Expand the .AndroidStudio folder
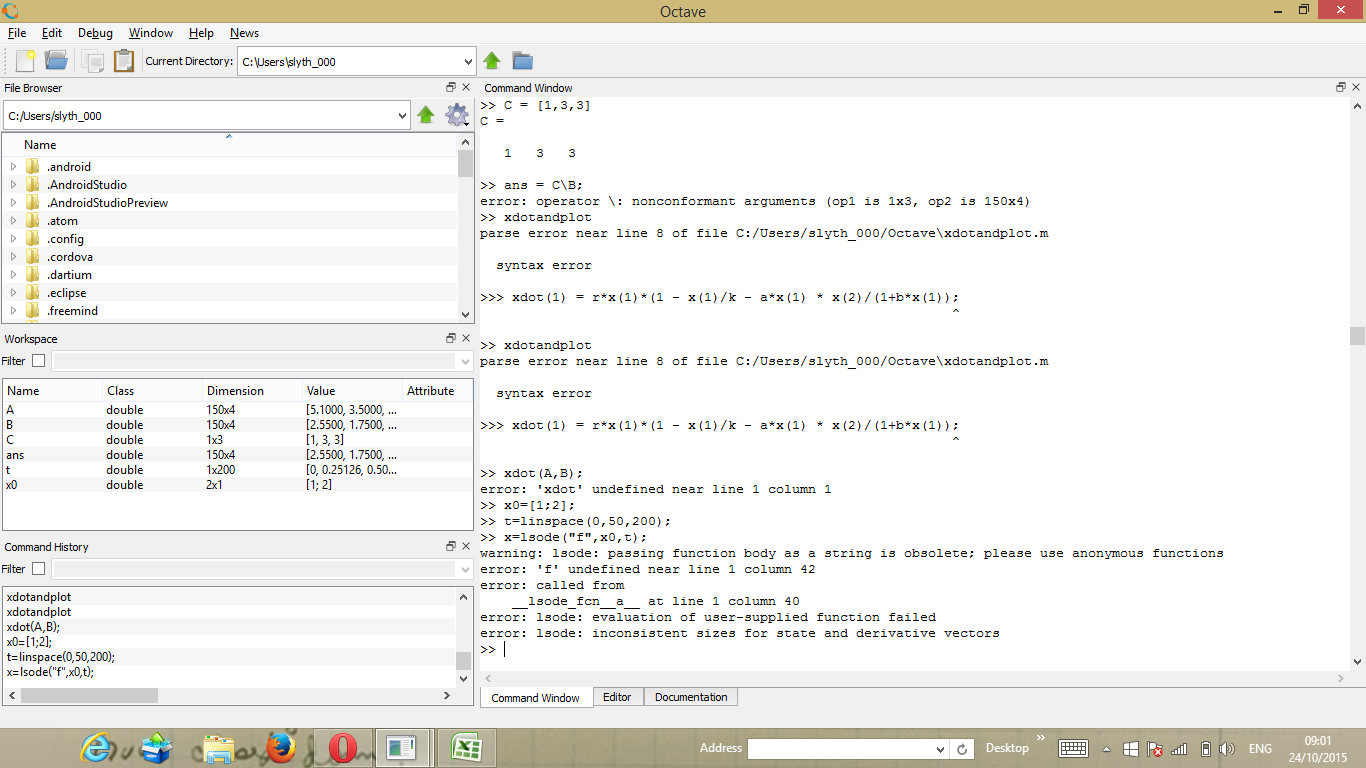Viewport: 1366px width, 768px height. [13, 185]
